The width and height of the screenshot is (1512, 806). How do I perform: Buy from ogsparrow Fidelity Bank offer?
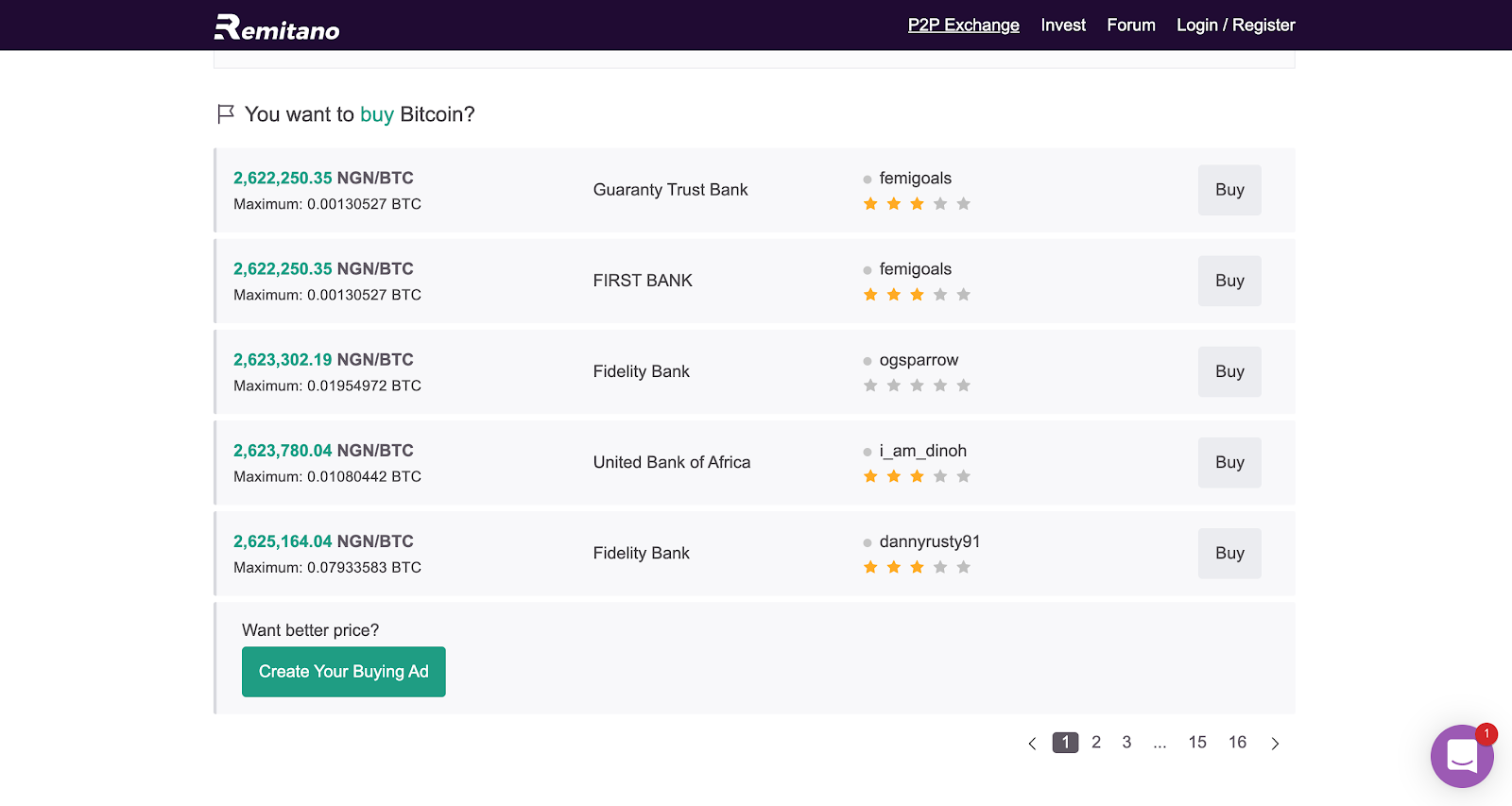(x=1229, y=371)
